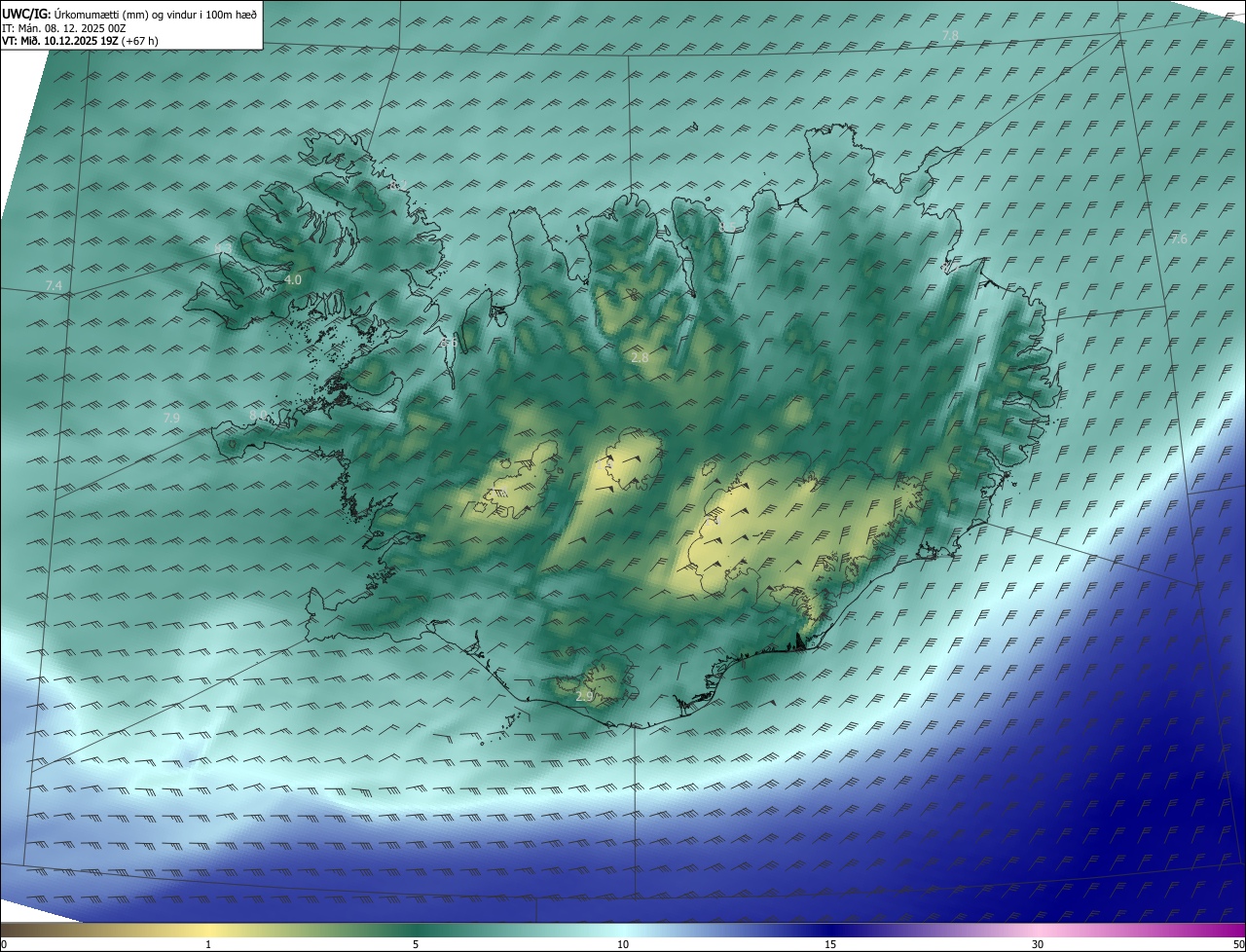Click the '10' tick on the color scale
Image resolution: width=1246 pixels, height=952 pixels.
tap(623, 944)
